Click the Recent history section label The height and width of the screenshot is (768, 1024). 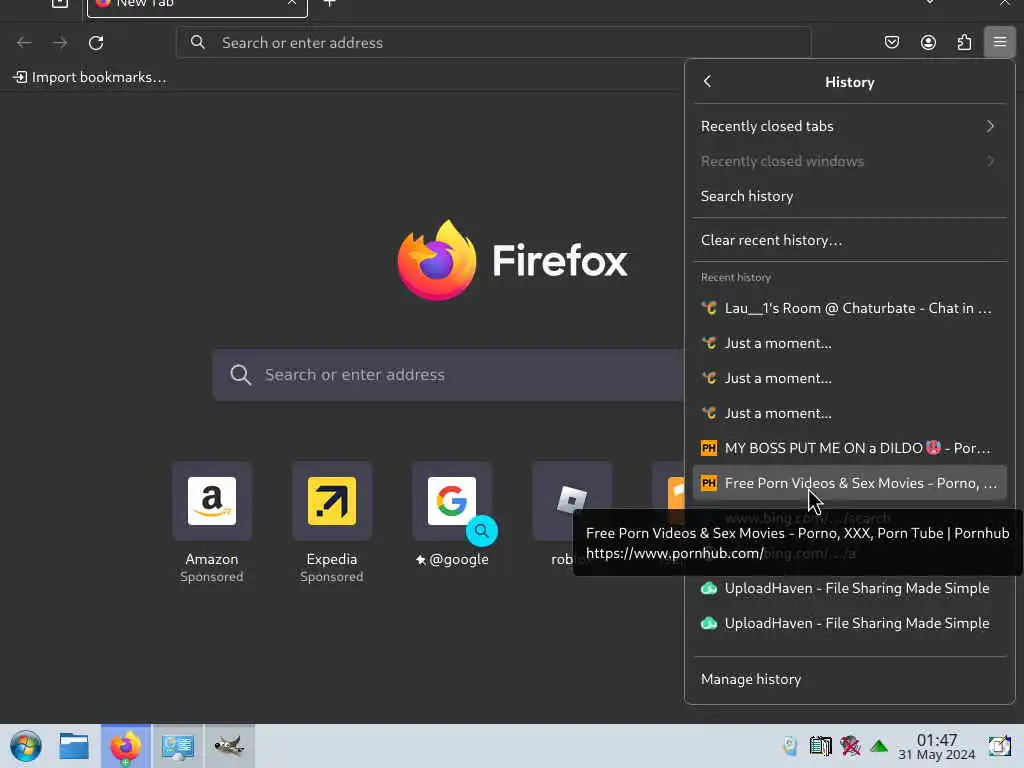pyautogui.click(x=735, y=277)
